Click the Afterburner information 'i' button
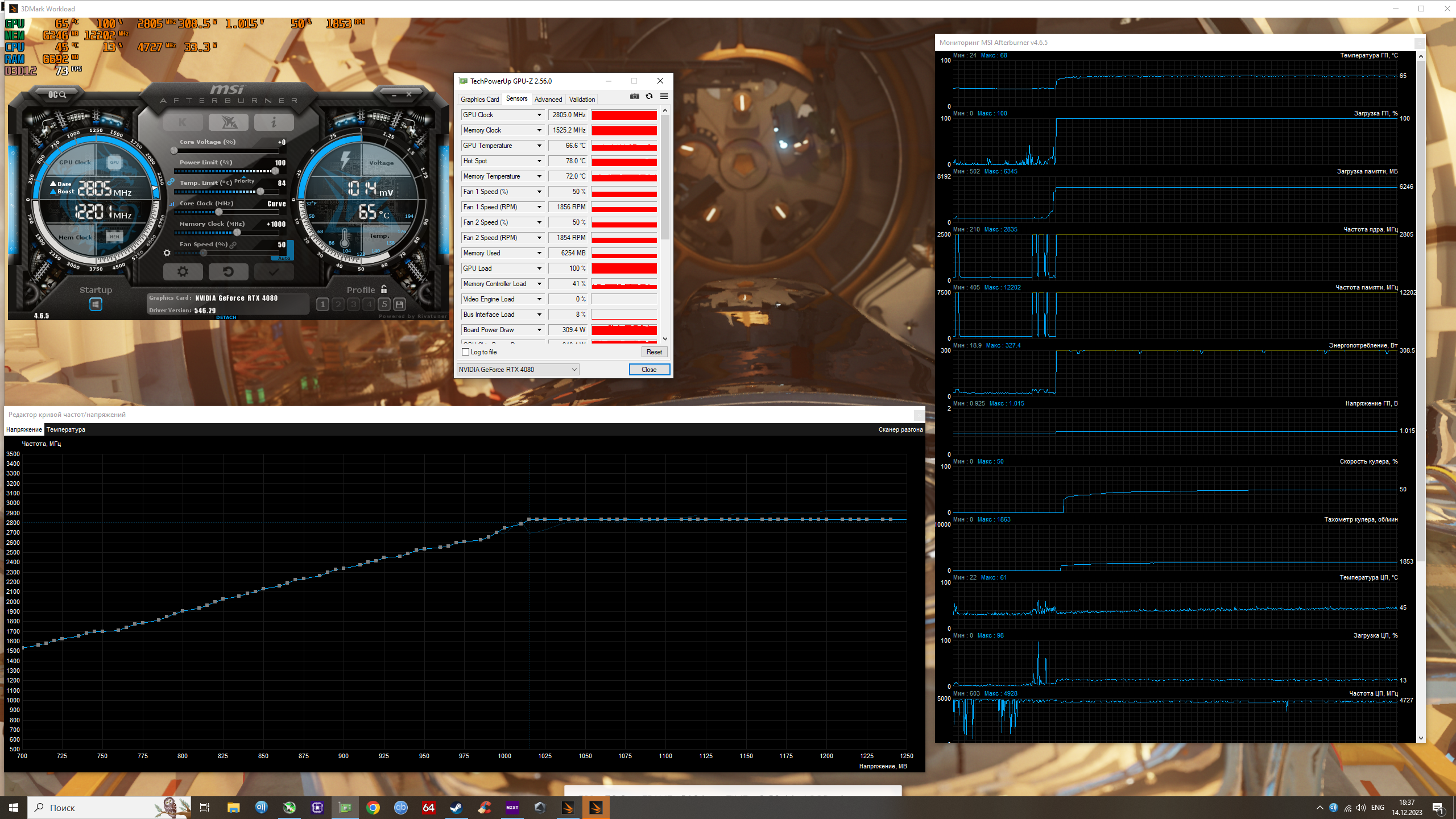 coord(274,122)
